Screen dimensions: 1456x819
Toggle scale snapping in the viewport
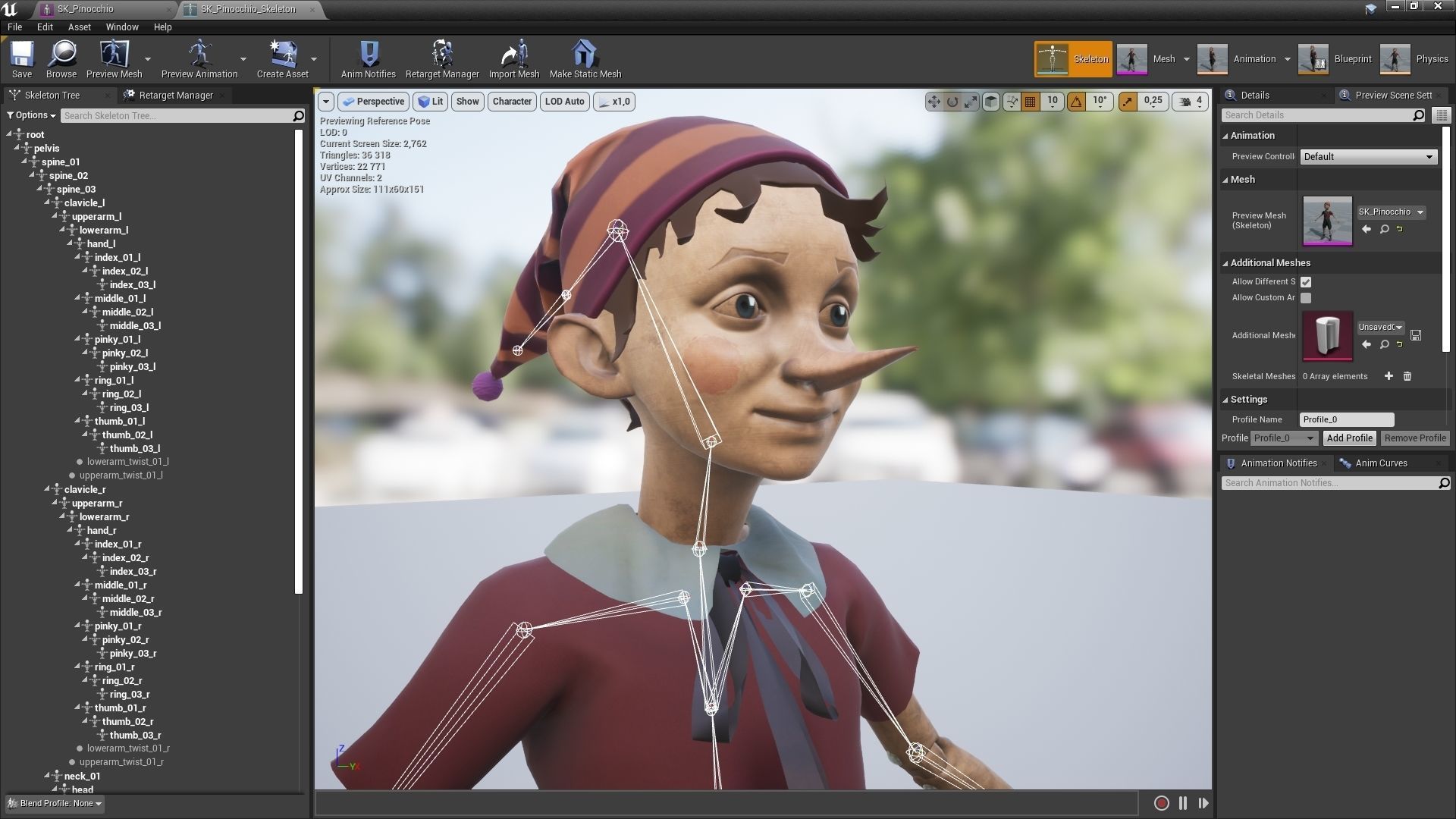[x=1128, y=102]
